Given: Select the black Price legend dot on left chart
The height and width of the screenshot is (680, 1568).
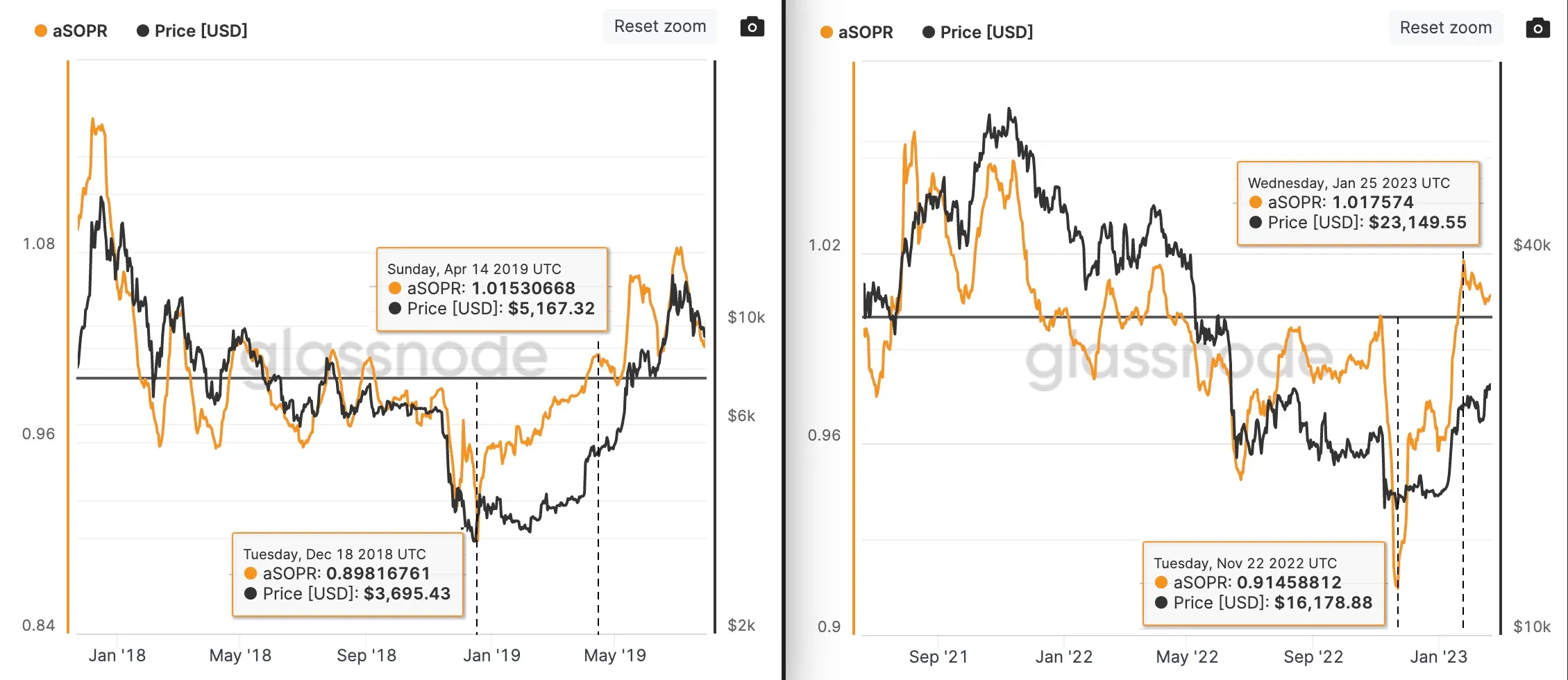Looking at the screenshot, I should [142, 31].
